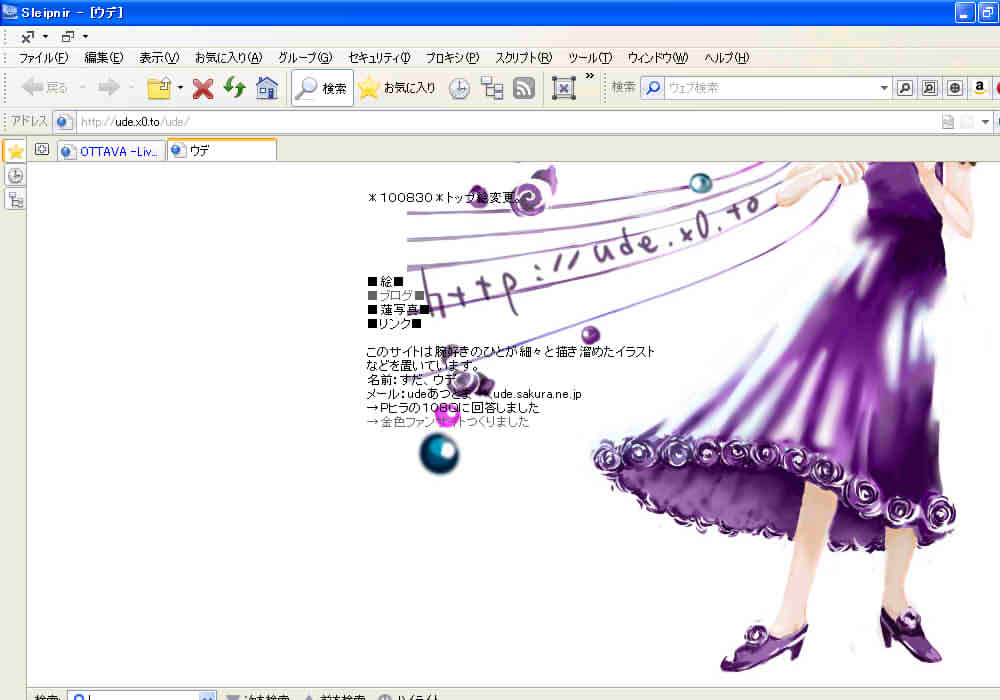
Task: Open the ■リンク■ link
Action: point(394,323)
